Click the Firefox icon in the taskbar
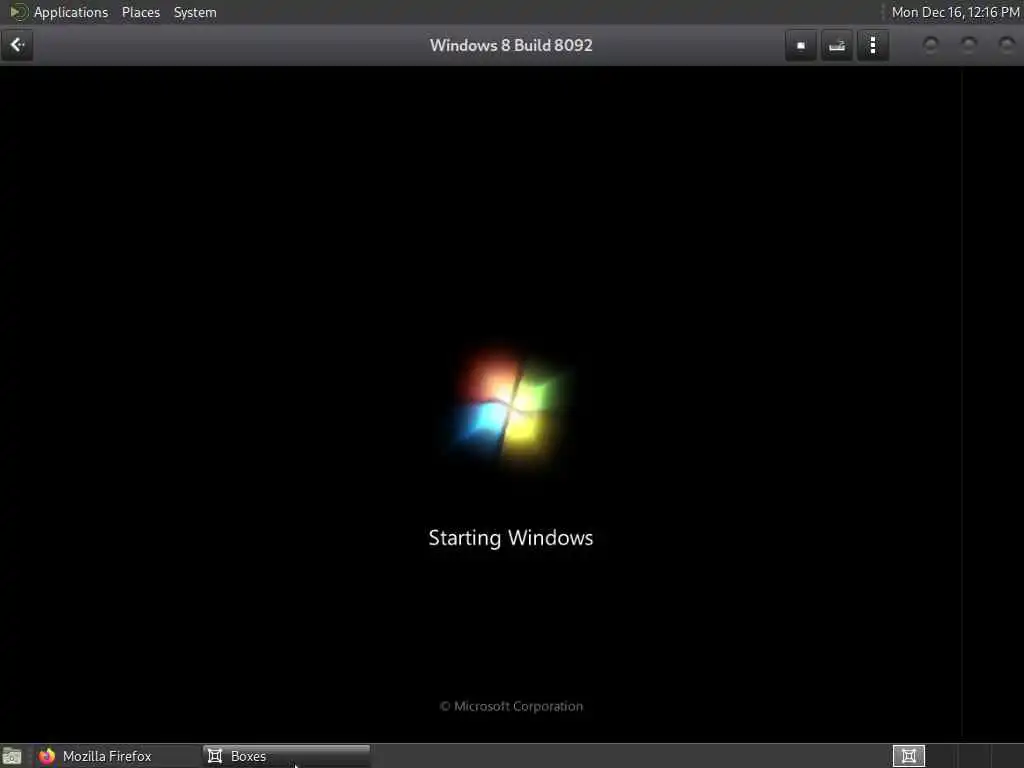The image size is (1024, 768). pyautogui.click(x=46, y=756)
